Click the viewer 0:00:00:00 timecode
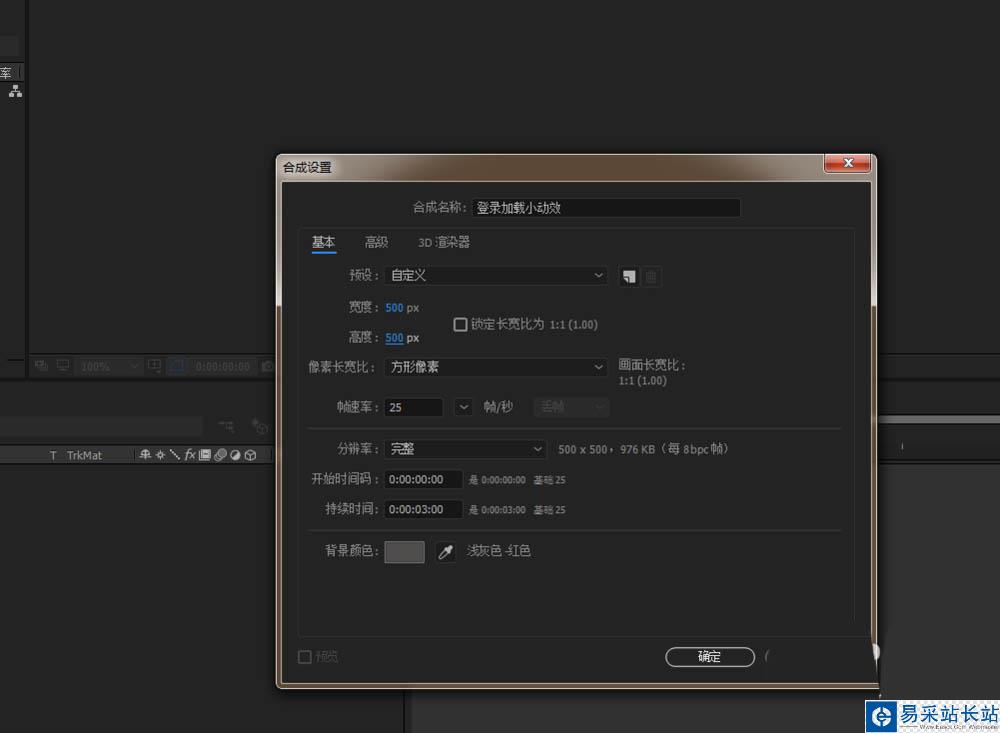Viewport: 1000px width, 733px height. (x=223, y=366)
